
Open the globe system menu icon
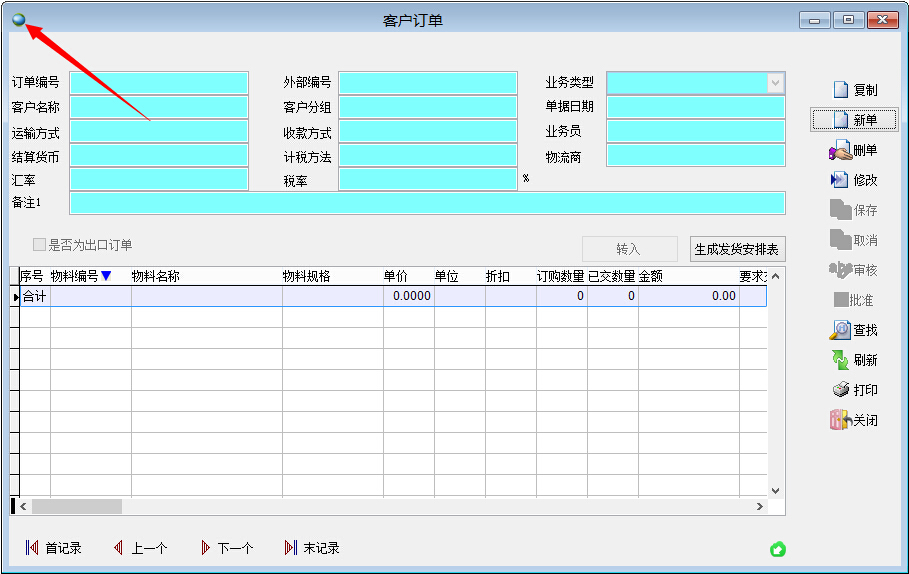pos(18,19)
